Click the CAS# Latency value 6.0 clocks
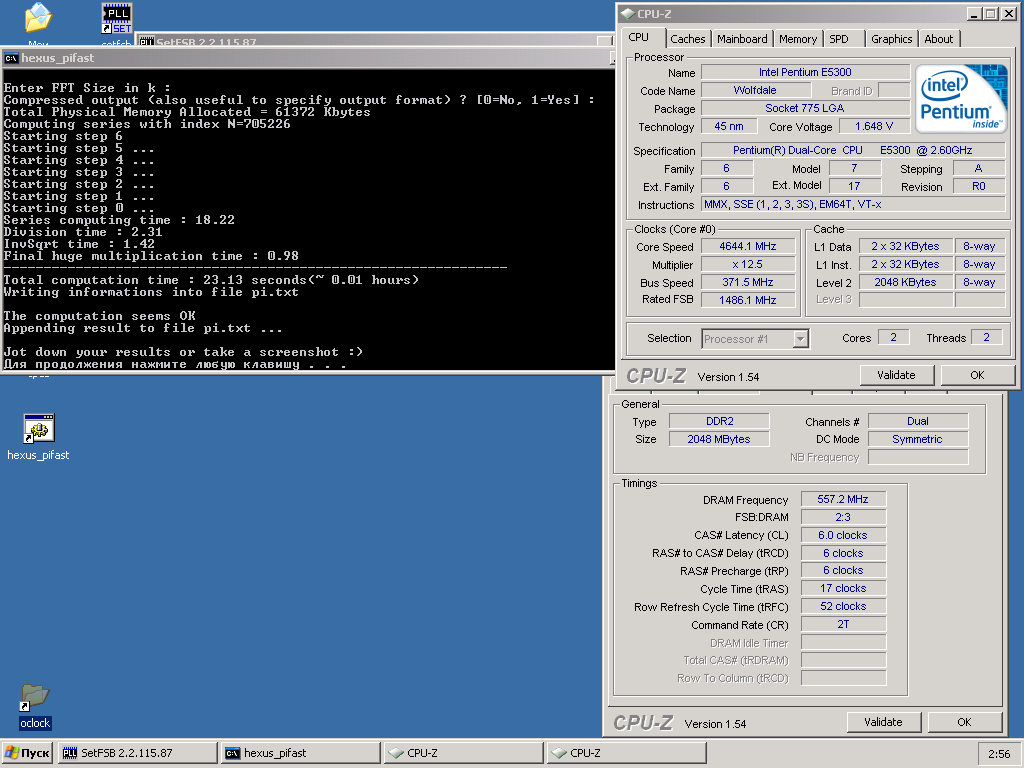1024x768 pixels. tap(843, 535)
